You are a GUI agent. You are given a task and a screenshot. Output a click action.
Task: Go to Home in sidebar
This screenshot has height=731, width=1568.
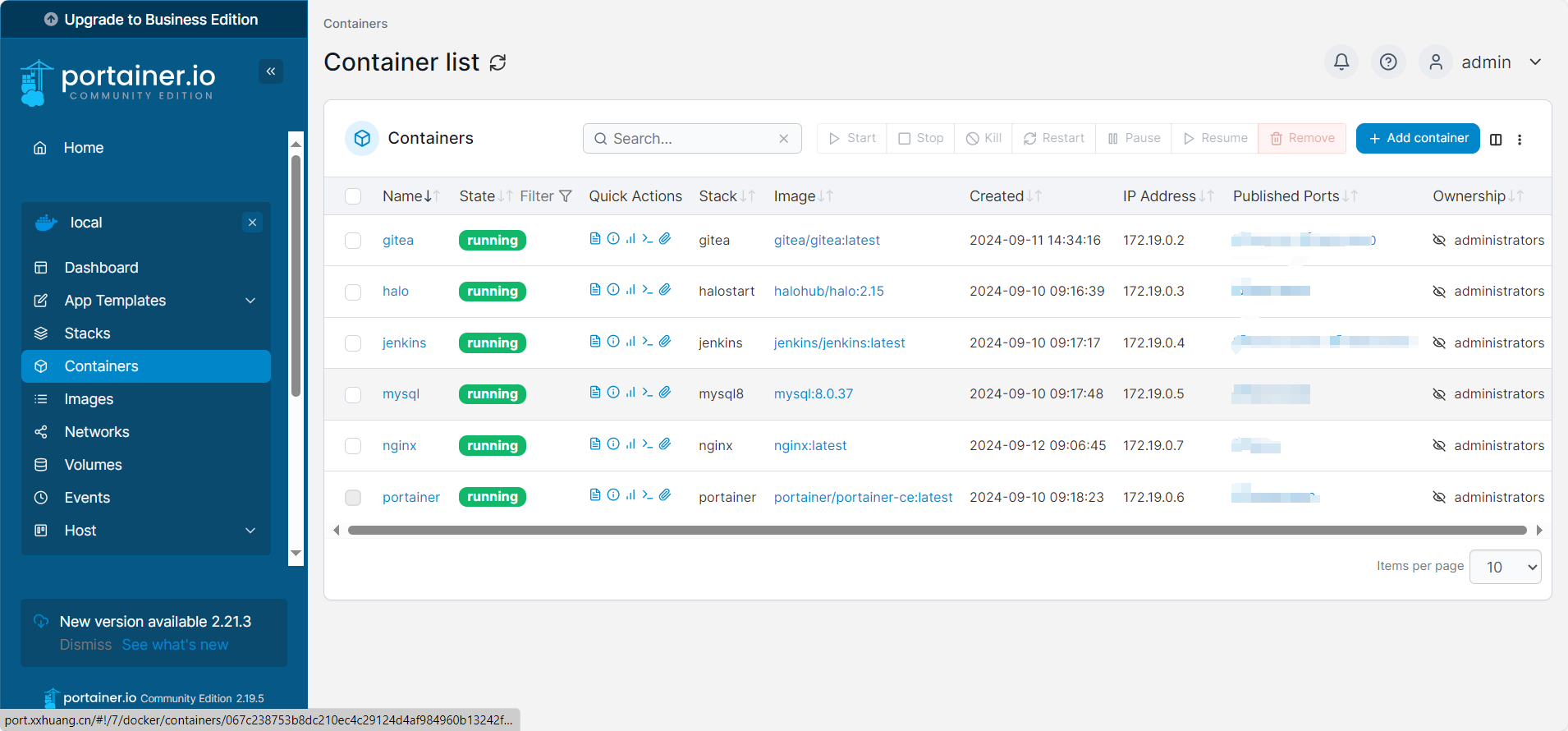tap(84, 148)
